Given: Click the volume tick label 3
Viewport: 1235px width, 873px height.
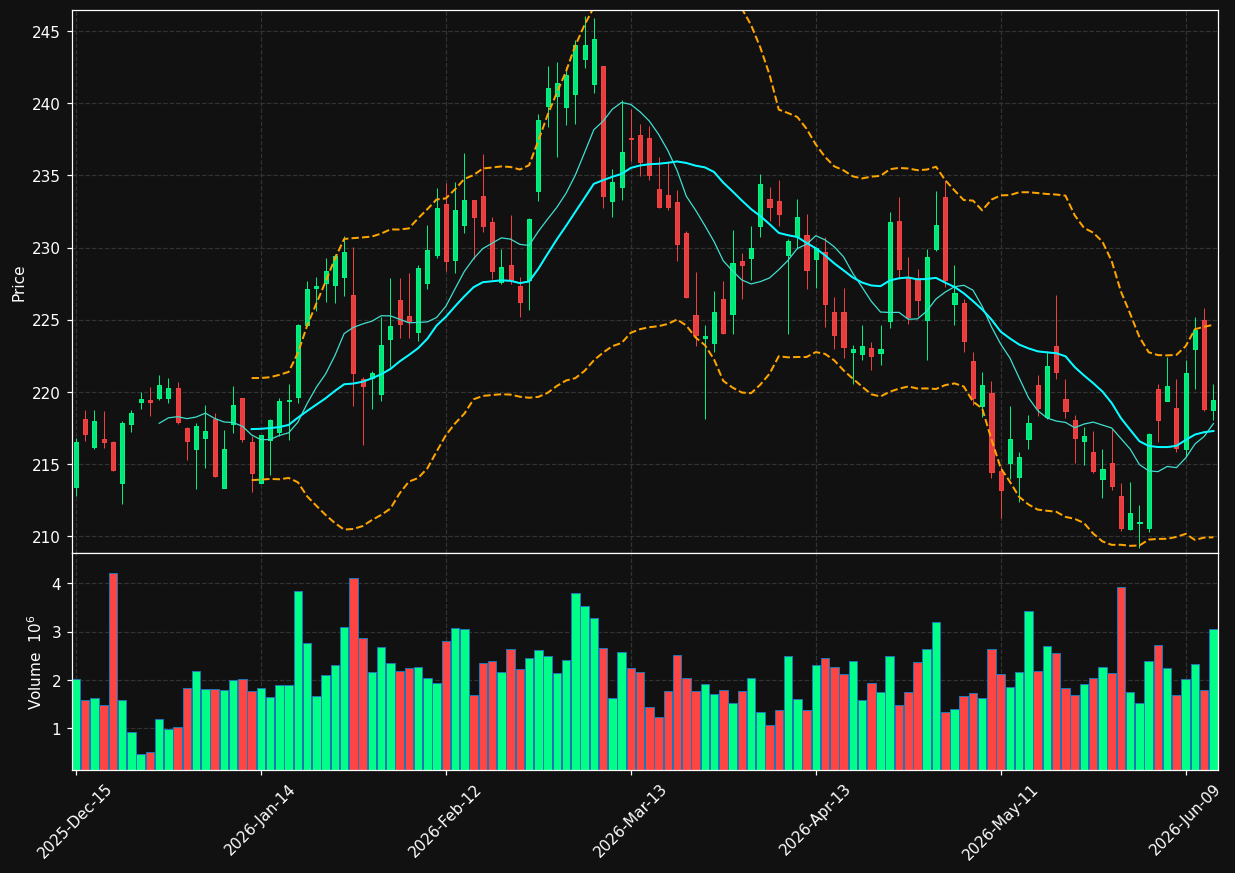Looking at the screenshot, I should (57, 633).
